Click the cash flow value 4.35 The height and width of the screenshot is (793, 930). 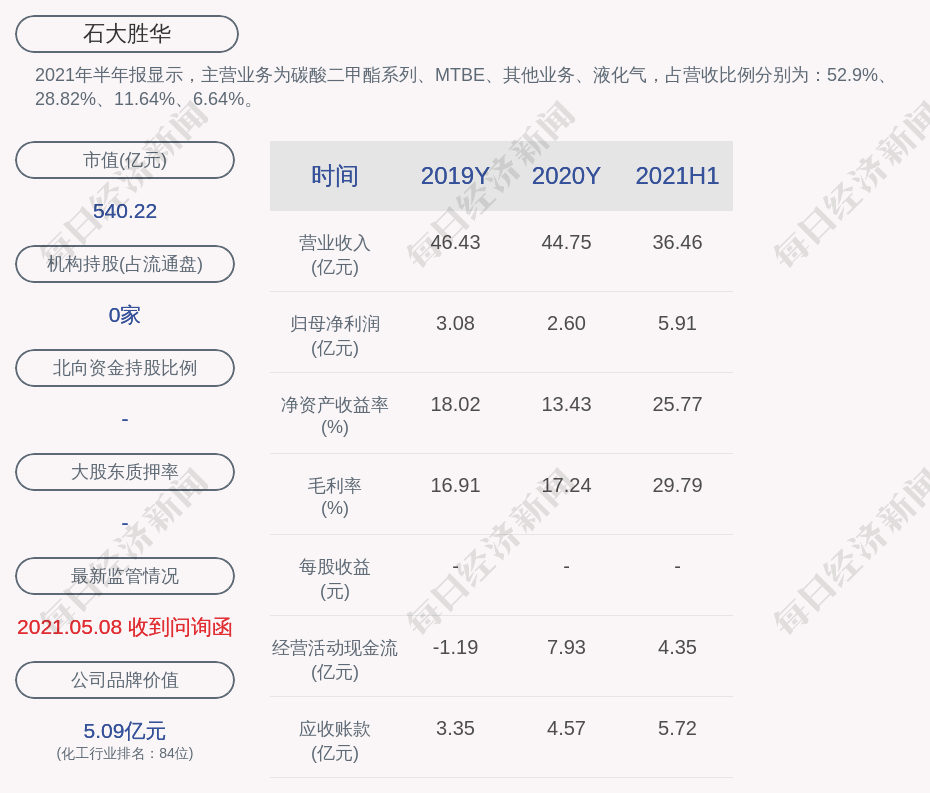click(677, 647)
